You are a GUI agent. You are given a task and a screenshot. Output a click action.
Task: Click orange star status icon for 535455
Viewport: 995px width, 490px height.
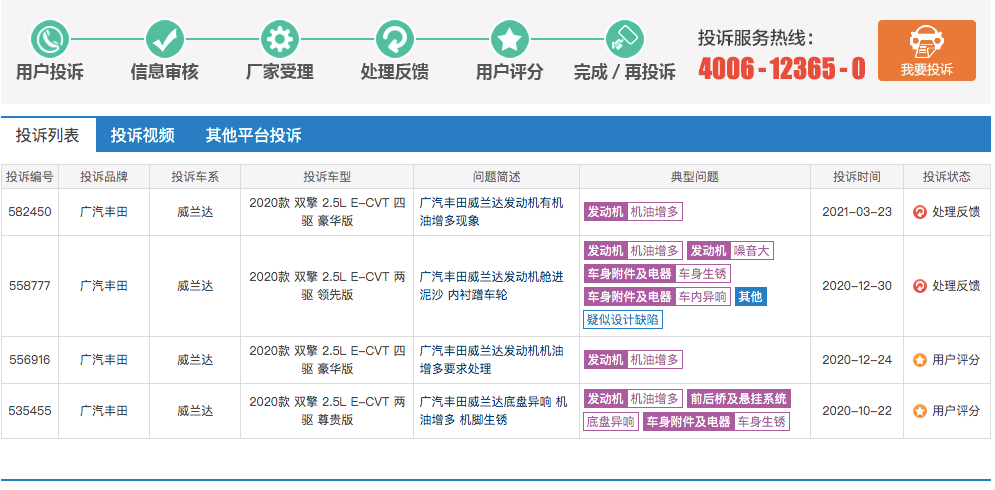click(919, 411)
